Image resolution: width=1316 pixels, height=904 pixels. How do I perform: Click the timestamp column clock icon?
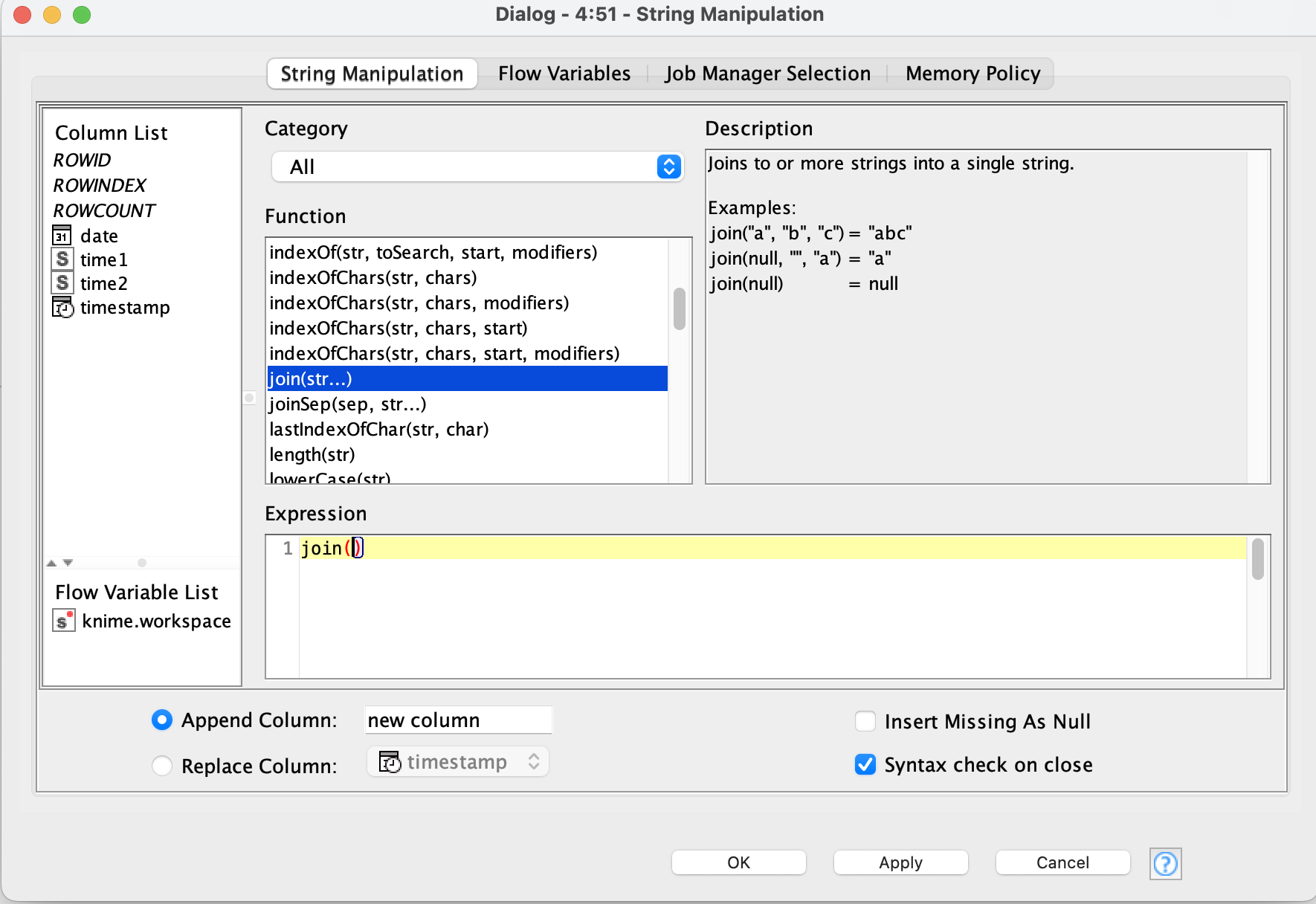[x=62, y=307]
